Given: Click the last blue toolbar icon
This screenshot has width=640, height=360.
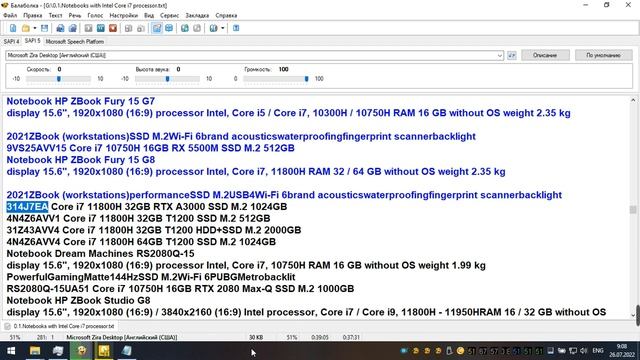Looking at the screenshot, I should [x=236, y=28].
